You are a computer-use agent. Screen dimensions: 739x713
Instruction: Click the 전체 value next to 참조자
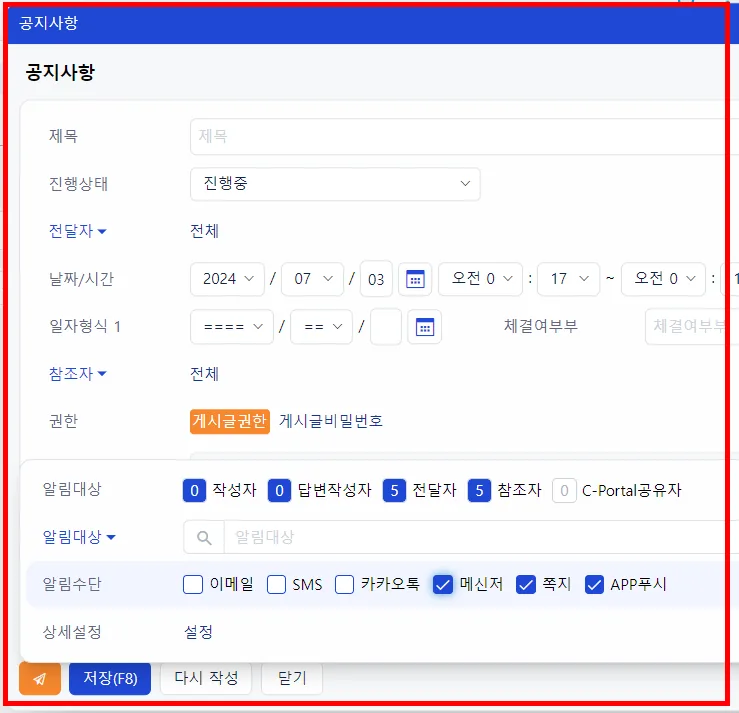coord(205,374)
